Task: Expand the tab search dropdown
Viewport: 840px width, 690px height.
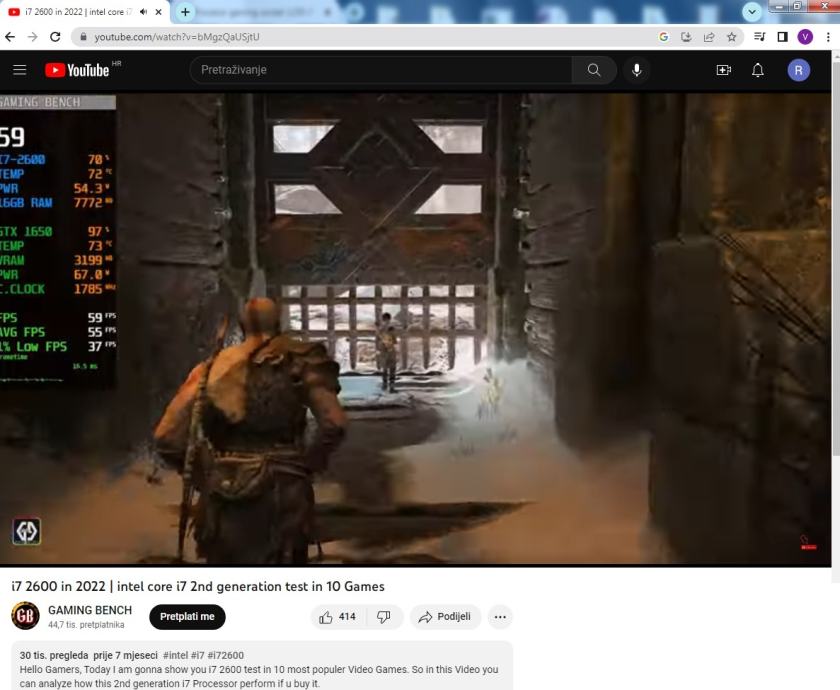Action: tap(752, 12)
